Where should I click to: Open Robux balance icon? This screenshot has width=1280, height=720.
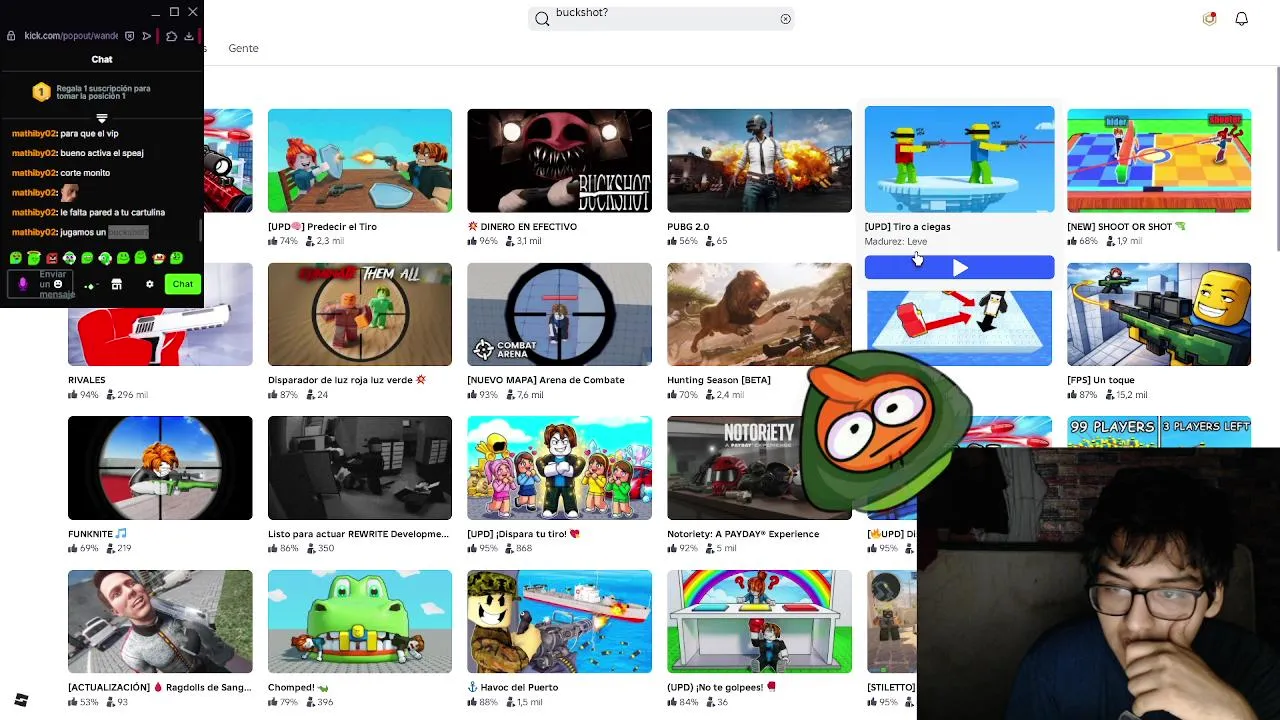click(x=1209, y=18)
